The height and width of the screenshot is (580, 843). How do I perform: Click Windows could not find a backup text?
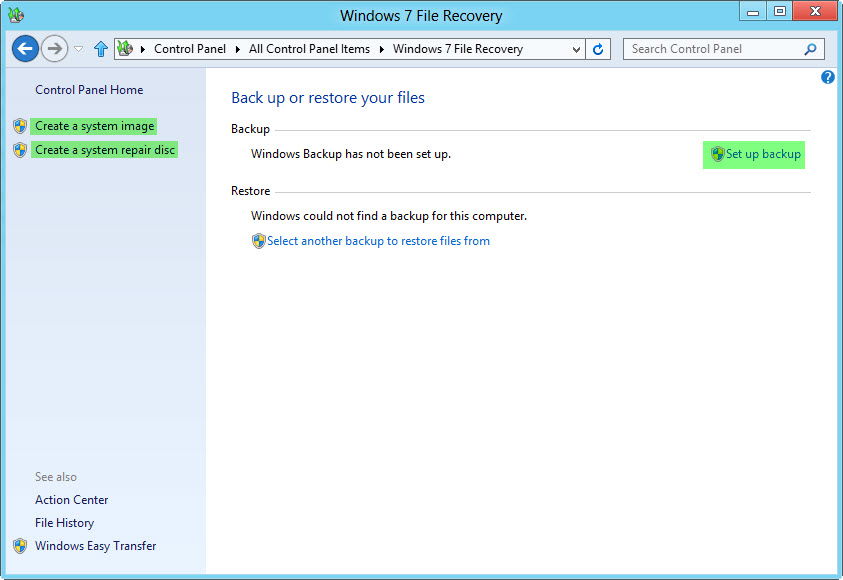coord(389,216)
